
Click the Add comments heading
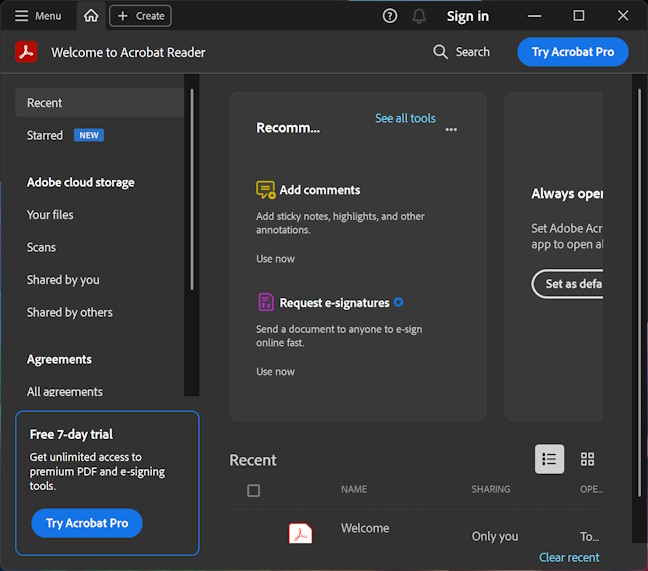click(x=320, y=190)
